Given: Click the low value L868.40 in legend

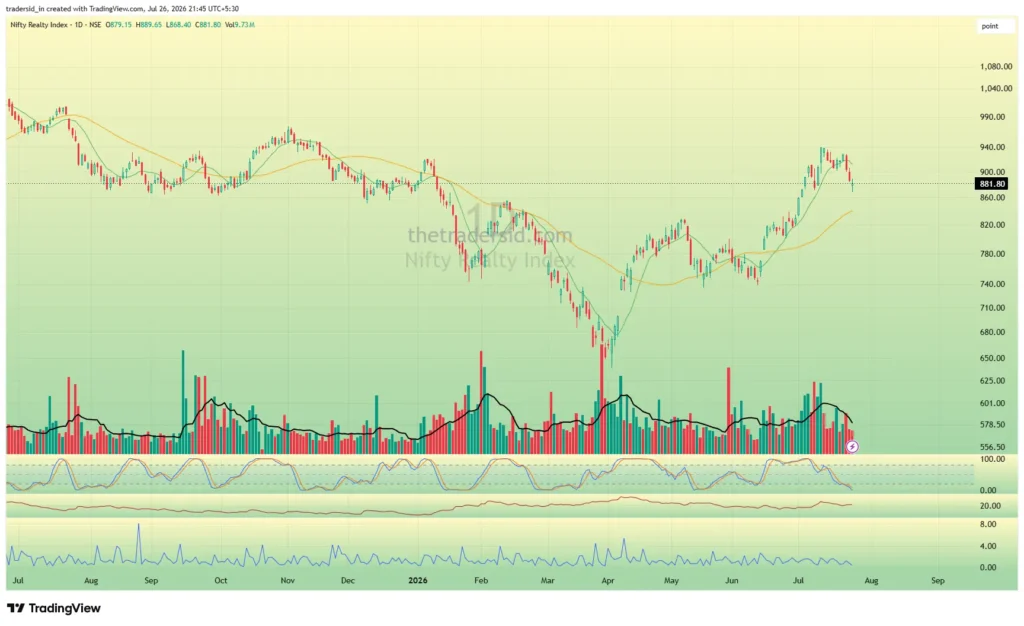Looking at the screenshot, I should [x=178, y=25].
